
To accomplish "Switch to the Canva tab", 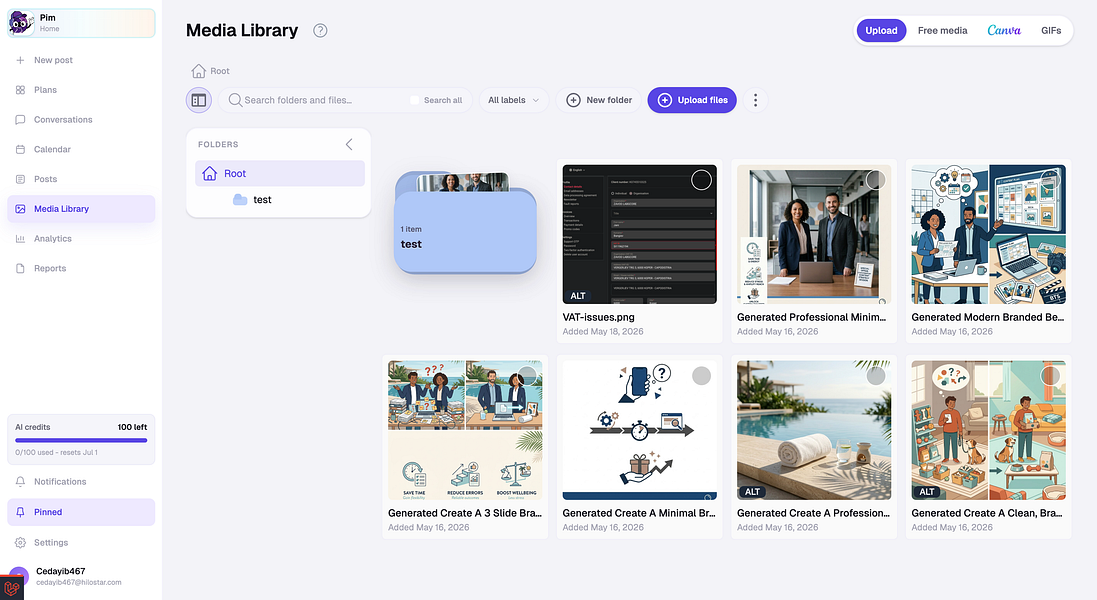I will [x=1004, y=30].
